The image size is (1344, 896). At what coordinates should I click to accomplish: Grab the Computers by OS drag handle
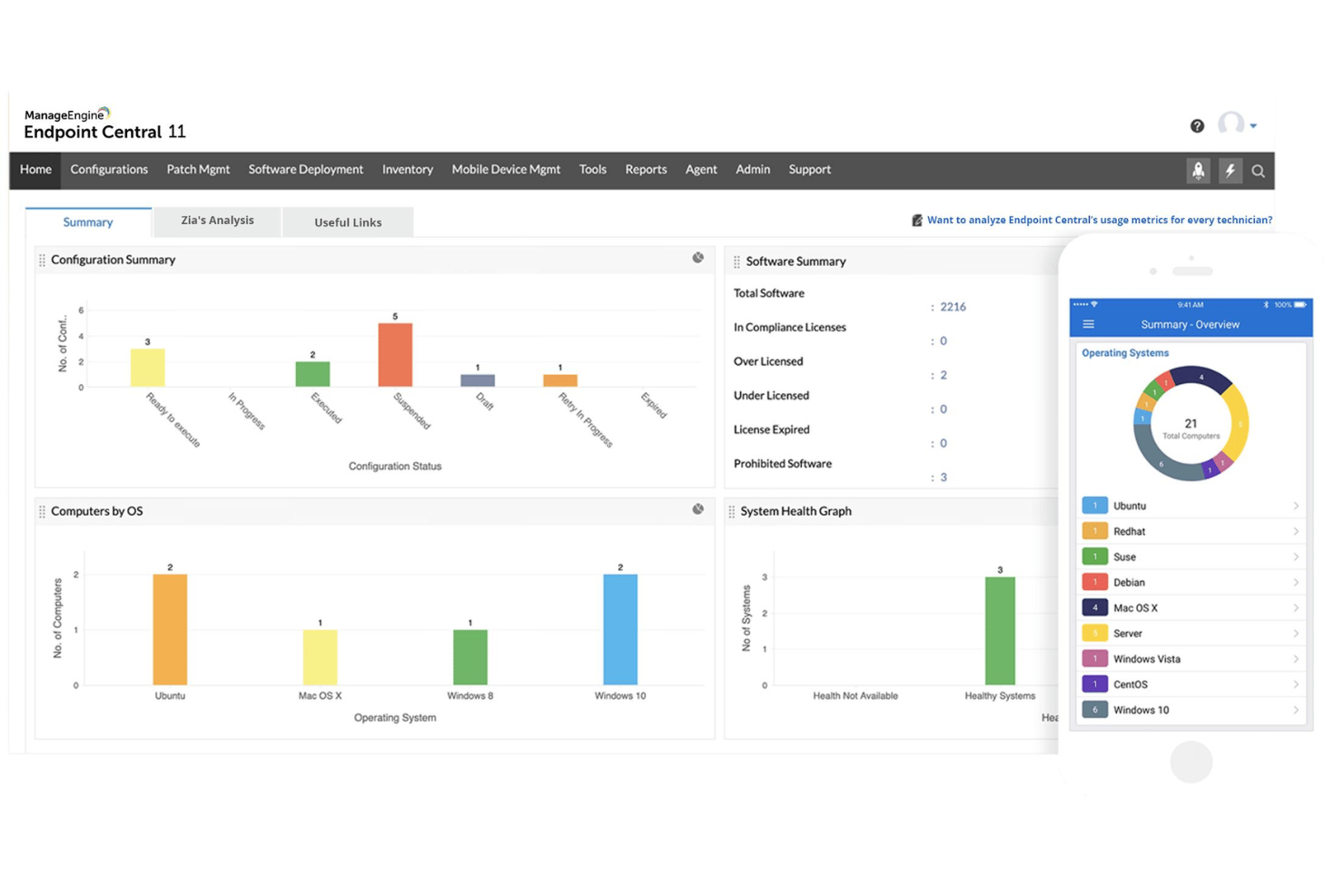coord(42,512)
